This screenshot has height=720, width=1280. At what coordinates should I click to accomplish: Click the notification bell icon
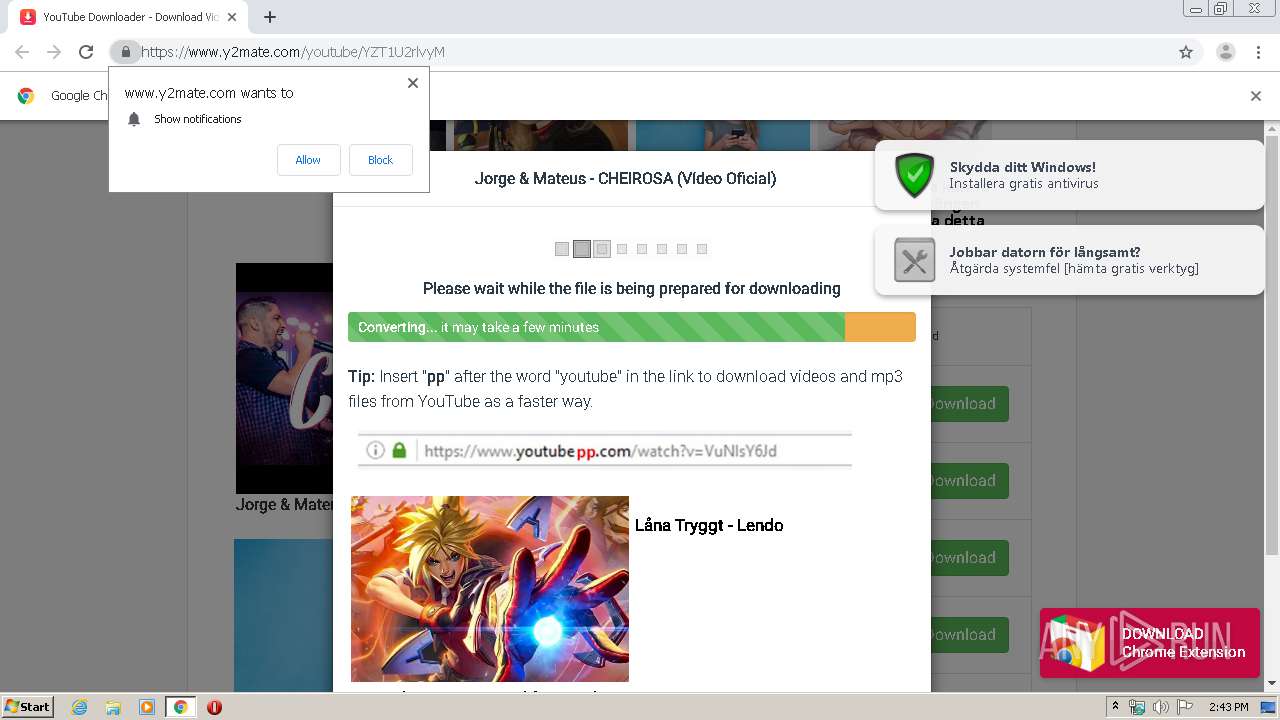click(x=134, y=119)
